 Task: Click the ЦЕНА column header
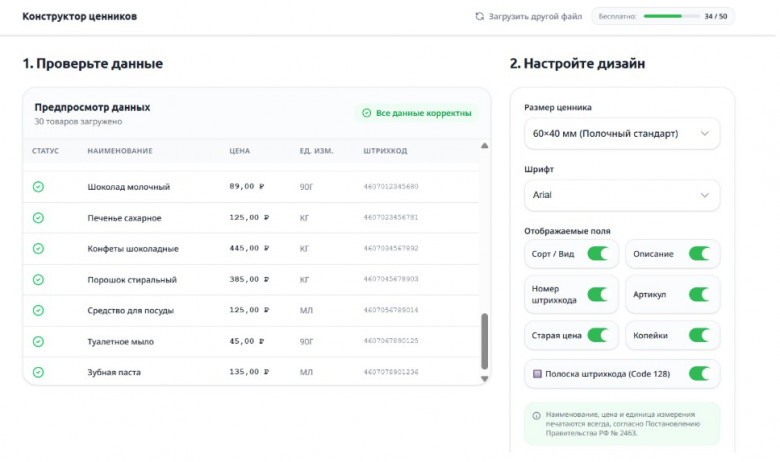[240, 151]
